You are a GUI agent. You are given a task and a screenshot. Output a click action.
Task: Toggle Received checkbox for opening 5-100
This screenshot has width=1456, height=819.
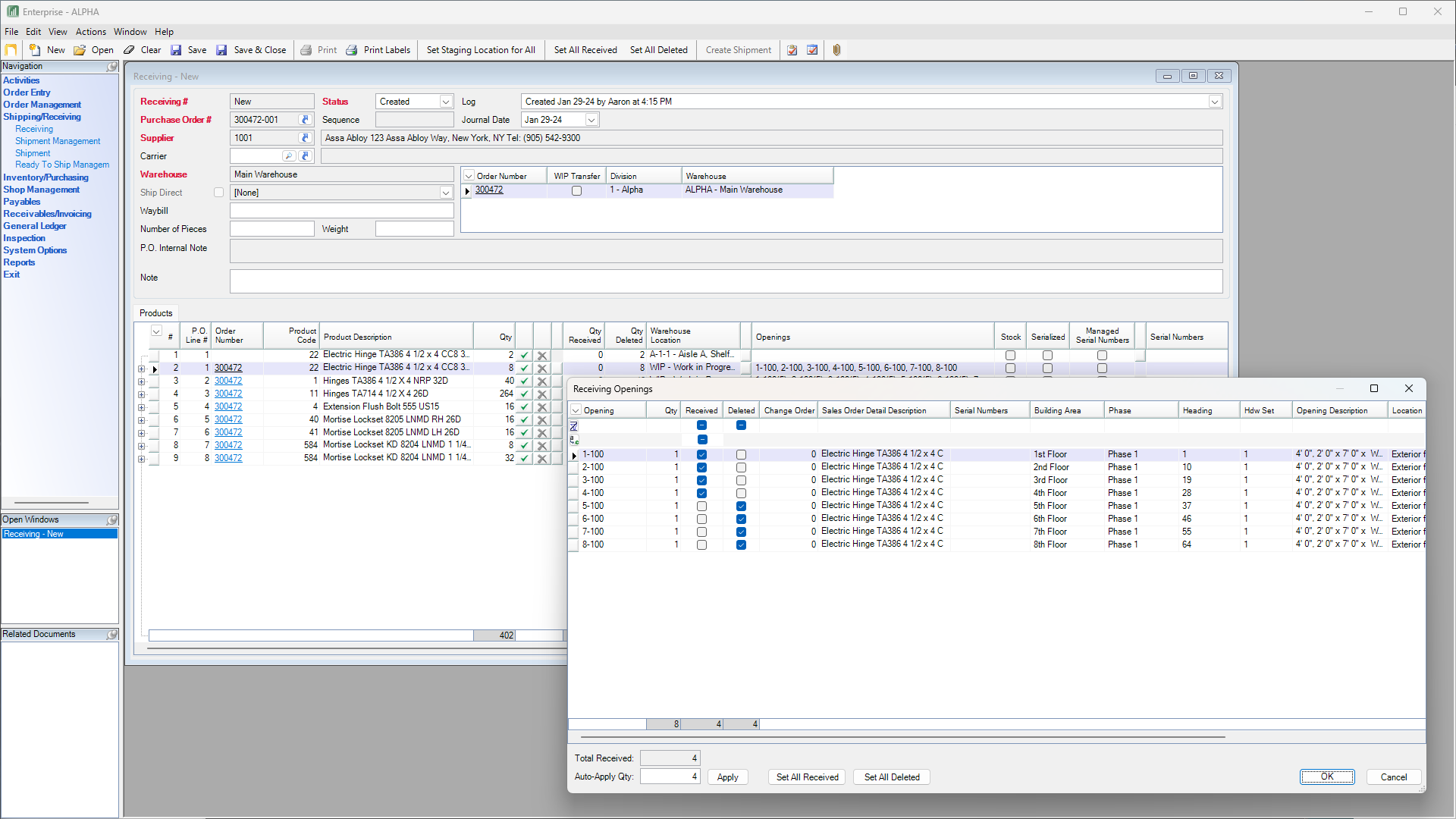click(701, 506)
